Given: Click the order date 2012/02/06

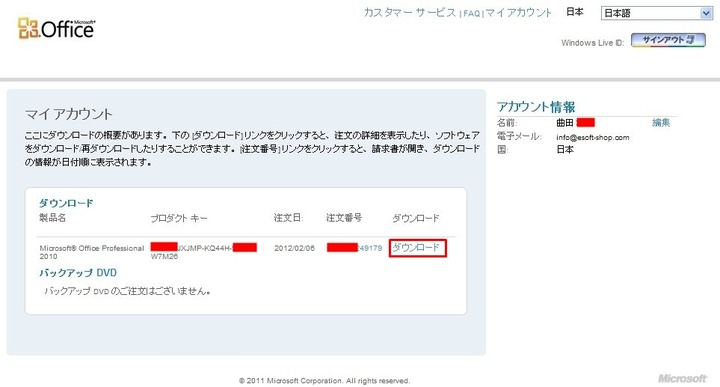Looking at the screenshot, I should point(294,248).
